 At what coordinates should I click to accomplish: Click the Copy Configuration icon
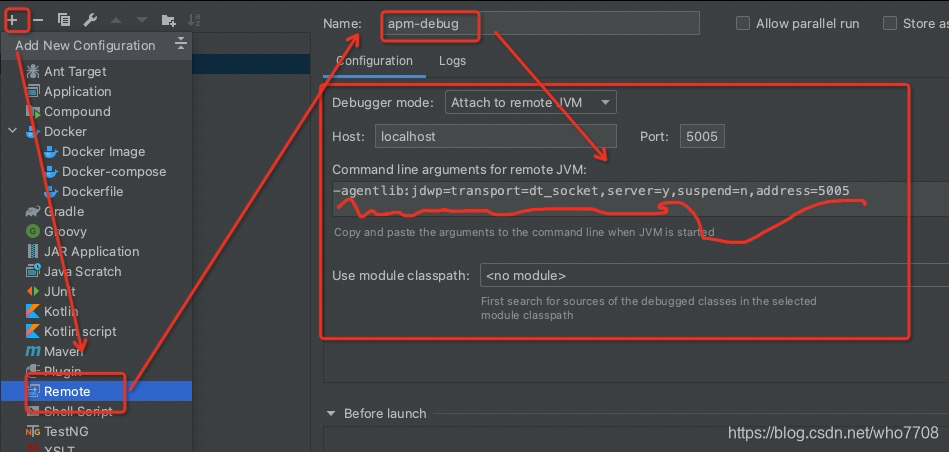[64, 20]
